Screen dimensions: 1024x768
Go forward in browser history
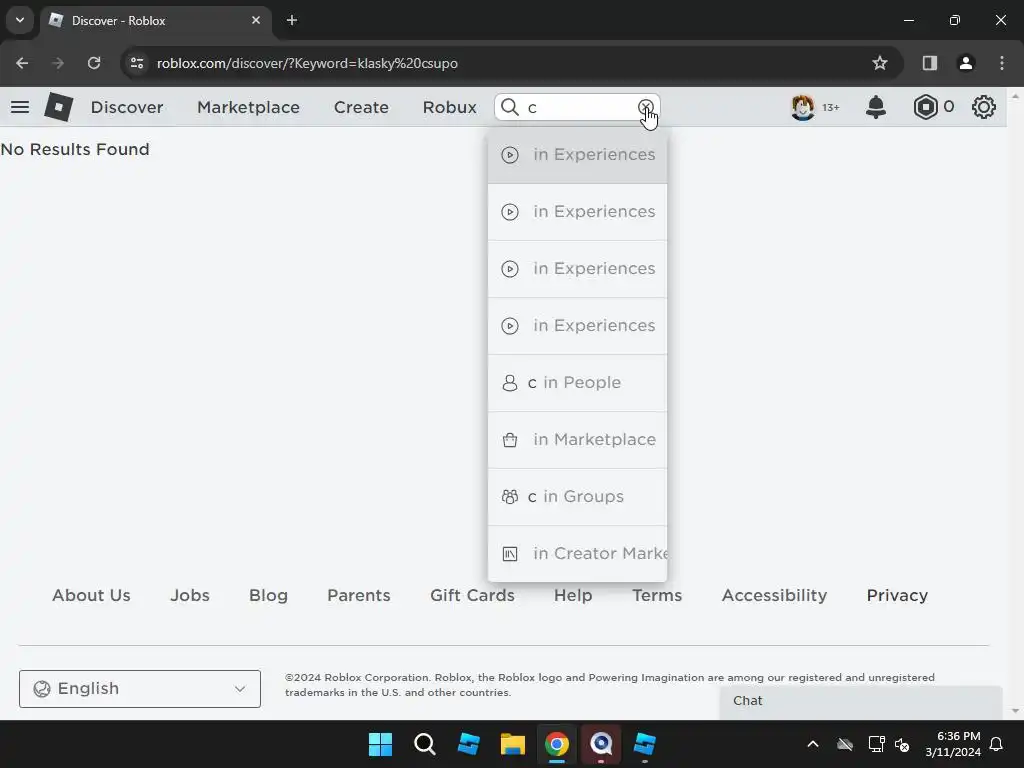coord(58,63)
